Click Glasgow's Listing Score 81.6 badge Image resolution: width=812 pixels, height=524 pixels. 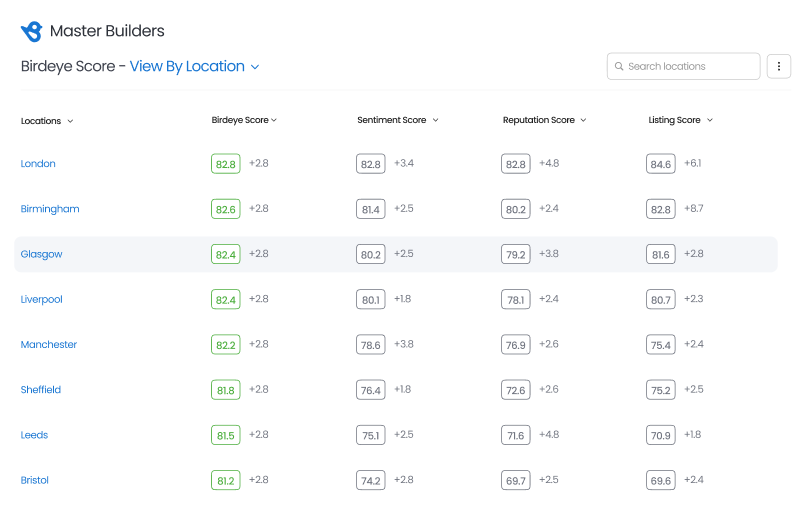[x=661, y=254]
